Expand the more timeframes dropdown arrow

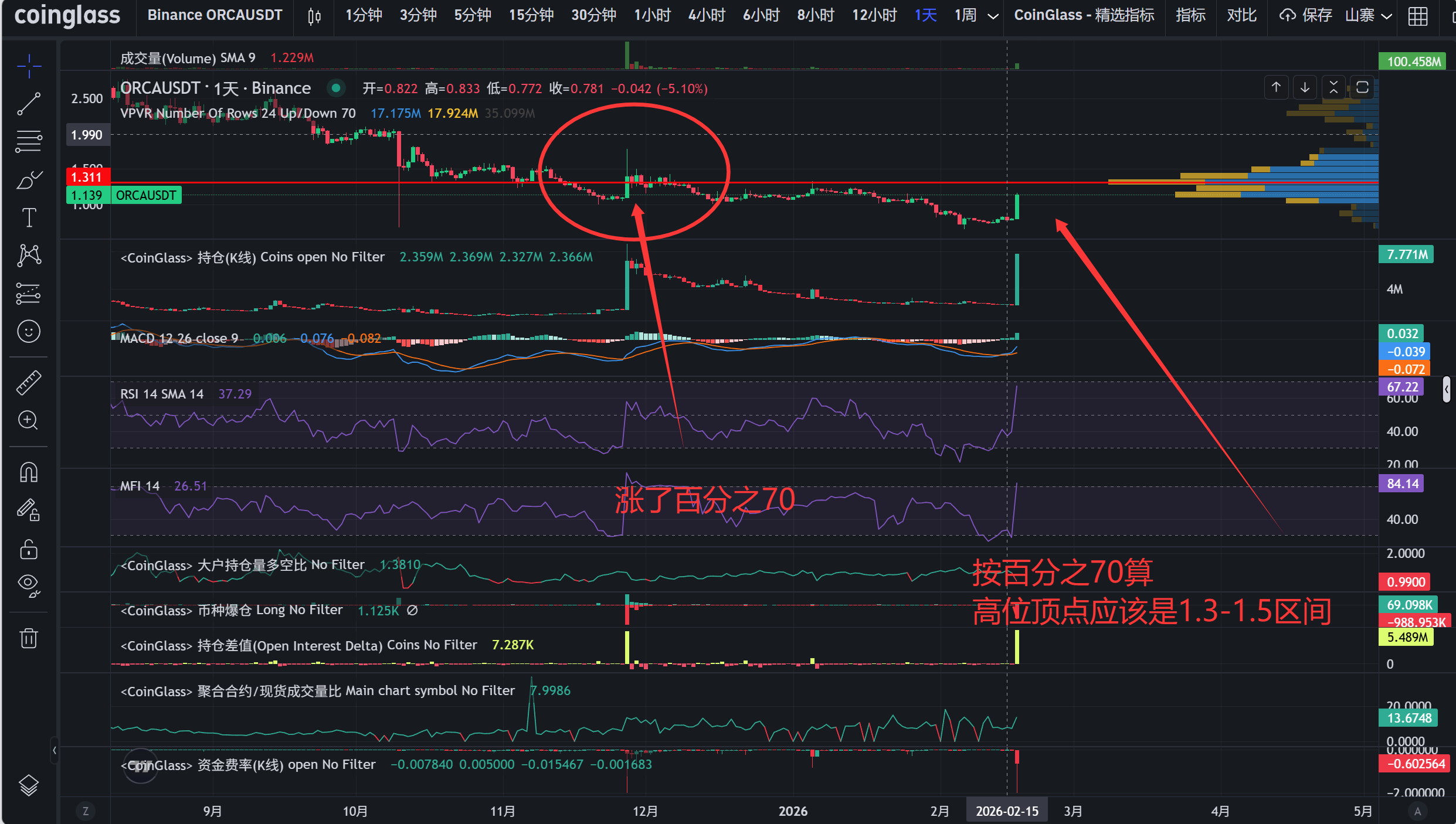(x=993, y=16)
